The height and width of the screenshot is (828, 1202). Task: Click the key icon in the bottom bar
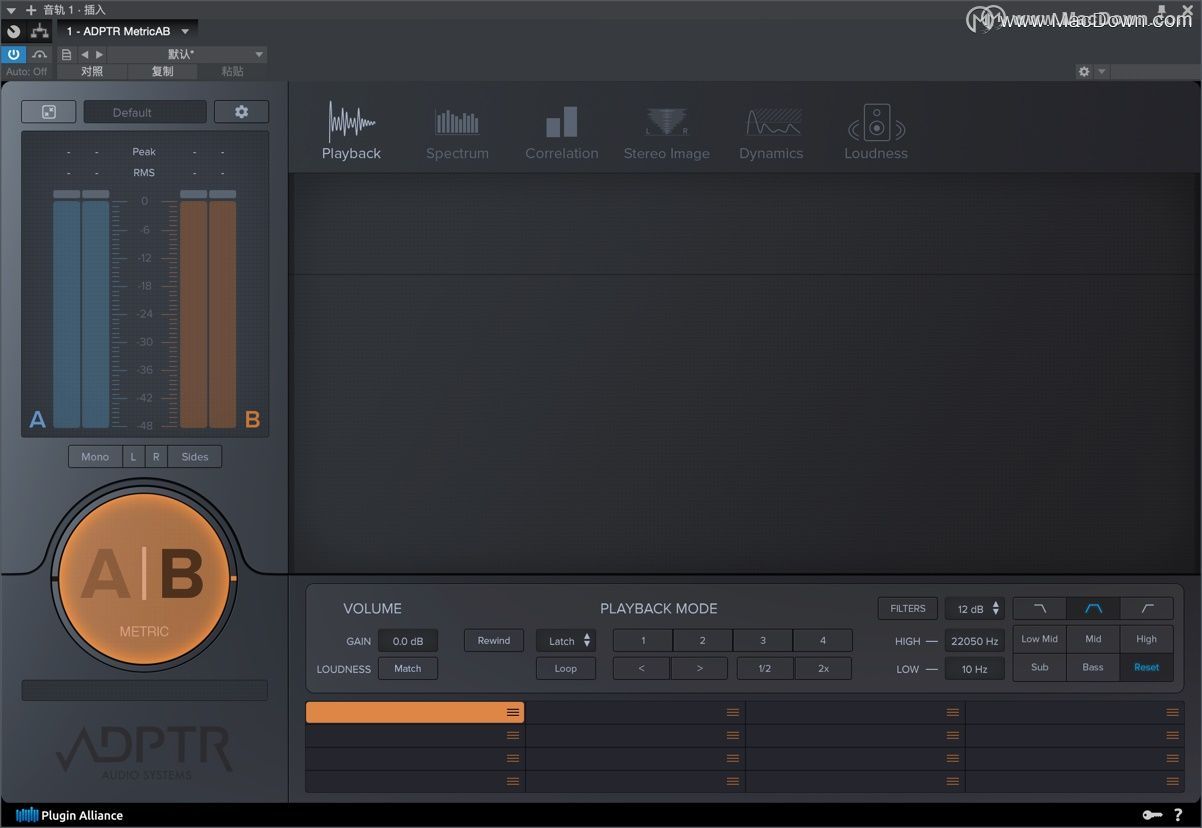point(1152,815)
